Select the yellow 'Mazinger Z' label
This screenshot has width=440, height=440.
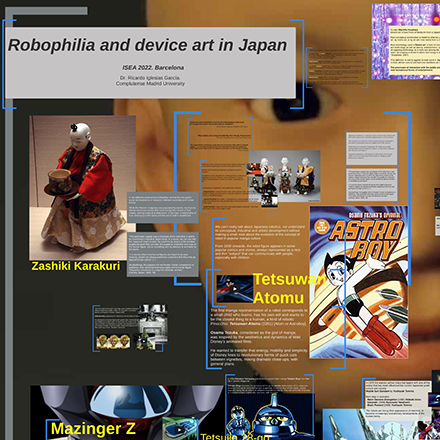(x=93, y=429)
